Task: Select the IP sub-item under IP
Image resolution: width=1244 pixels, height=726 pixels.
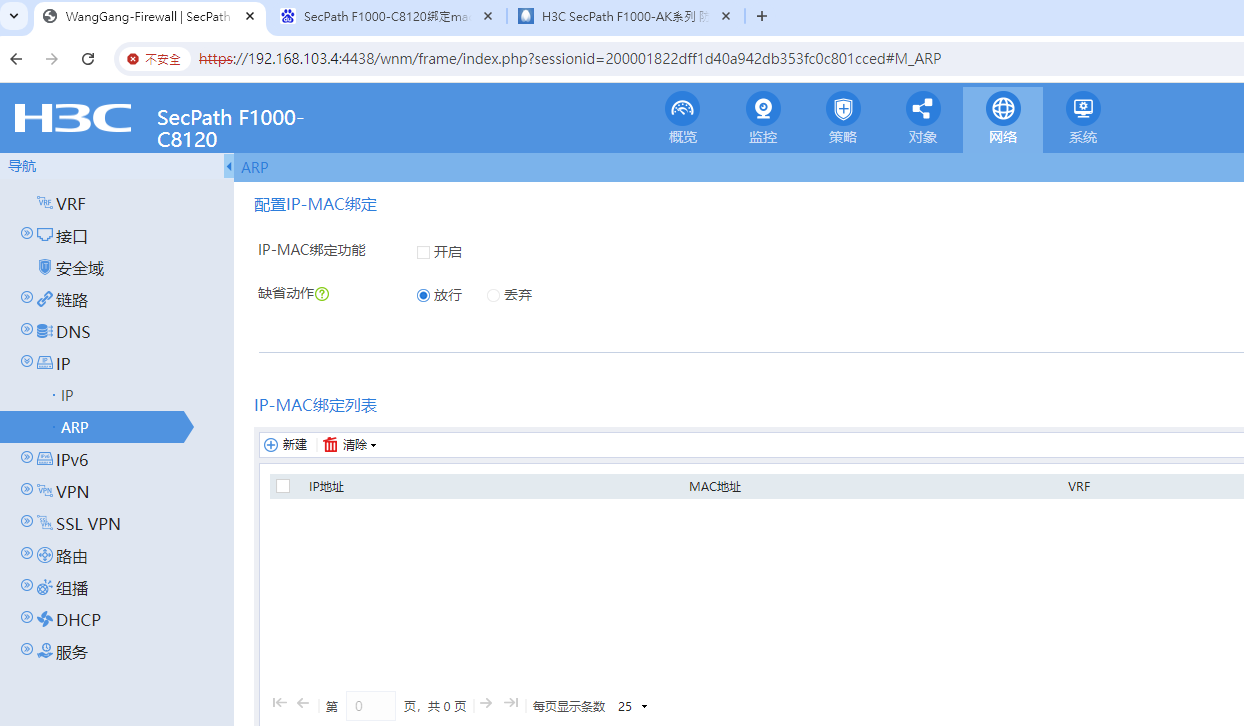Action: coord(67,395)
